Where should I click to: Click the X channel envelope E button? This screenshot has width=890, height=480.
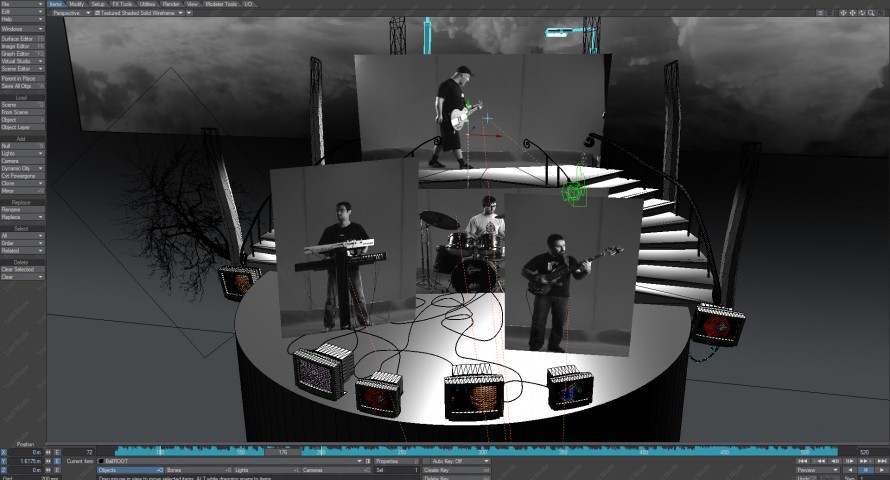56,452
